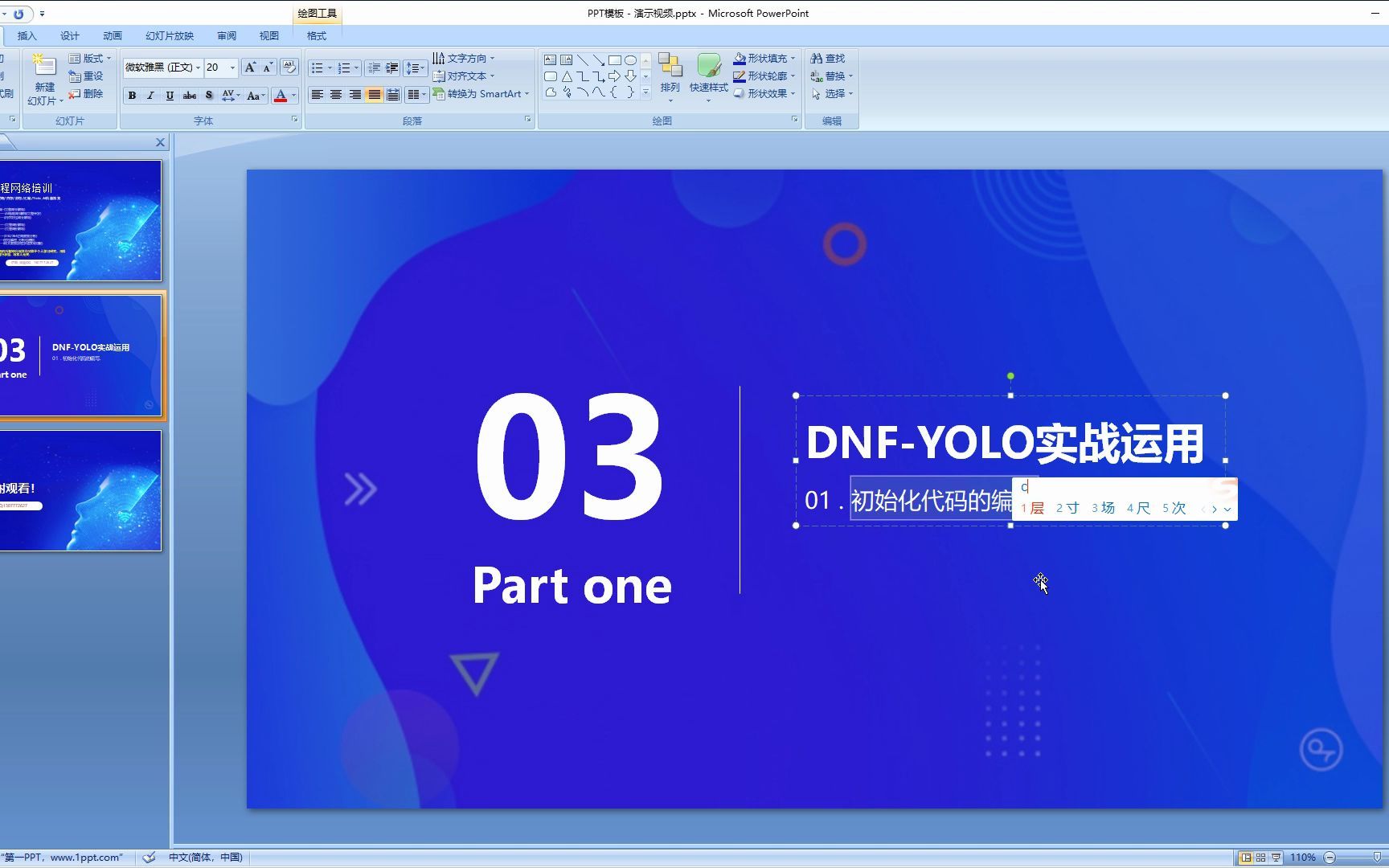Open the 审阅 (Review) ribbon tab
The image size is (1389, 868).
tap(227, 35)
